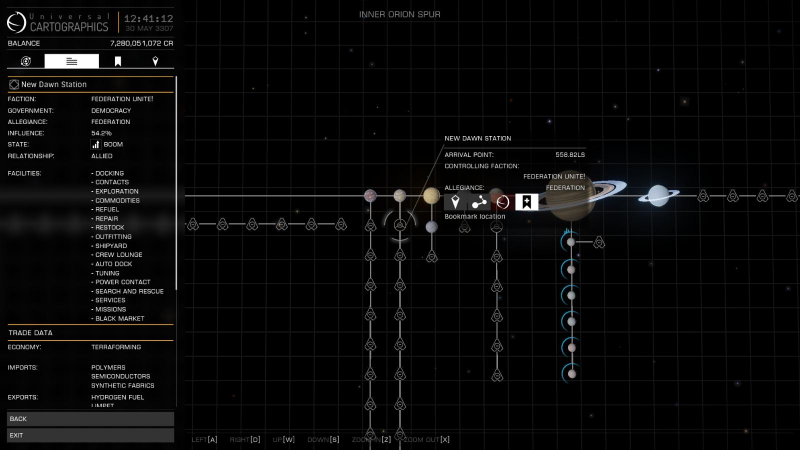Viewport: 800px width, 450px height.
Task: Select third station right of pale blue planet
Action: pyautogui.click(x=762, y=195)
